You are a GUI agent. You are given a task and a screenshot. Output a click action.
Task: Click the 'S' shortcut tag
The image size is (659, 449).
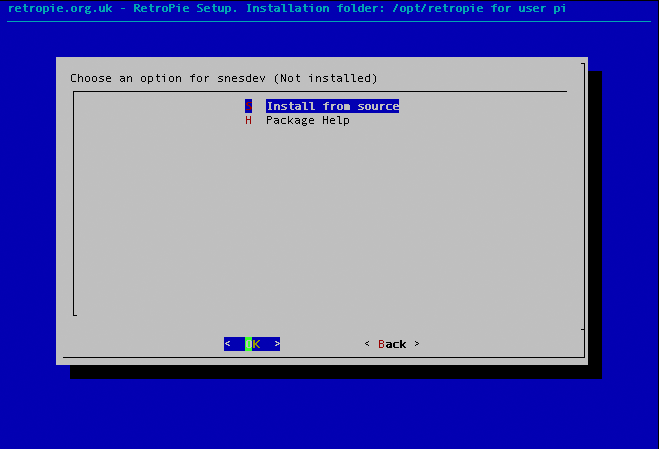[x=248, y=106]
